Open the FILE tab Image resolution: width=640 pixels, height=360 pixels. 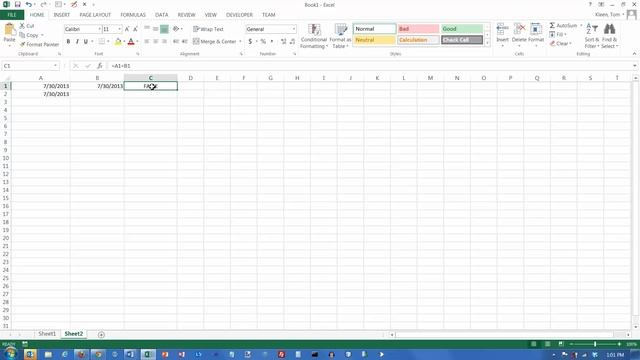12,15
